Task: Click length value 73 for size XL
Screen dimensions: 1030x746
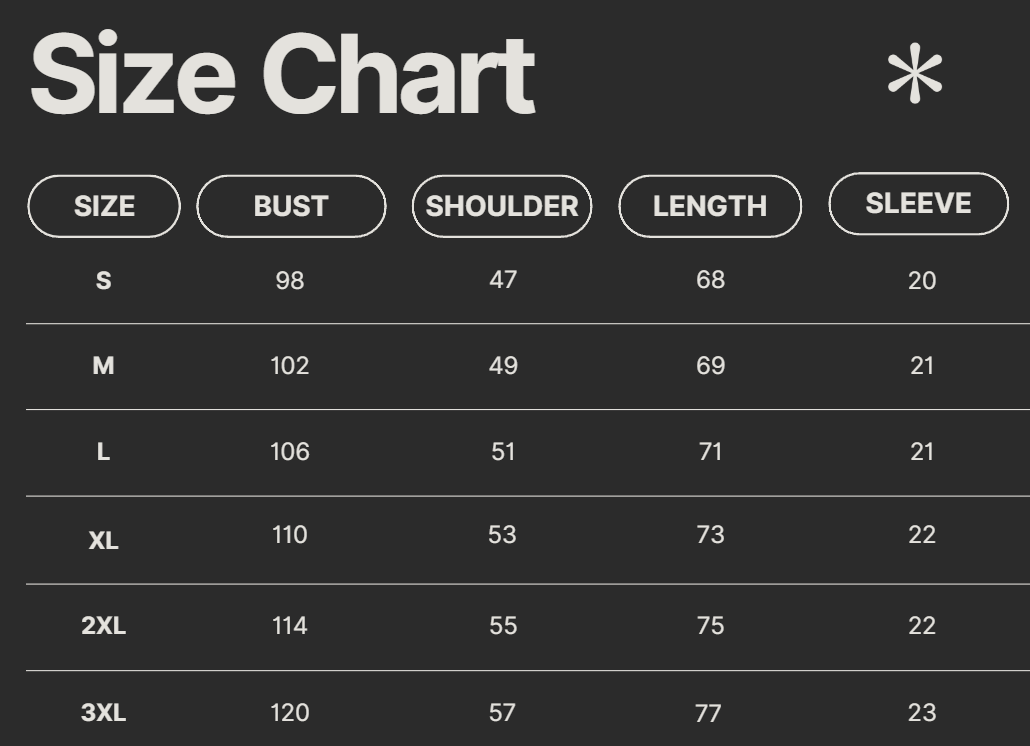Action: pyautogui.click(x=710, y=535)
